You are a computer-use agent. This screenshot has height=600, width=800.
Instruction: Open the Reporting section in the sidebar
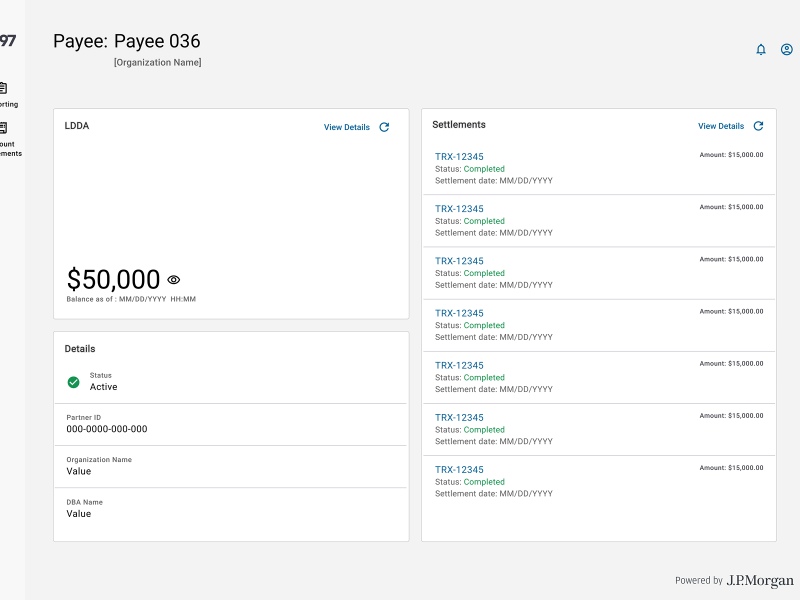pos(5,95)
